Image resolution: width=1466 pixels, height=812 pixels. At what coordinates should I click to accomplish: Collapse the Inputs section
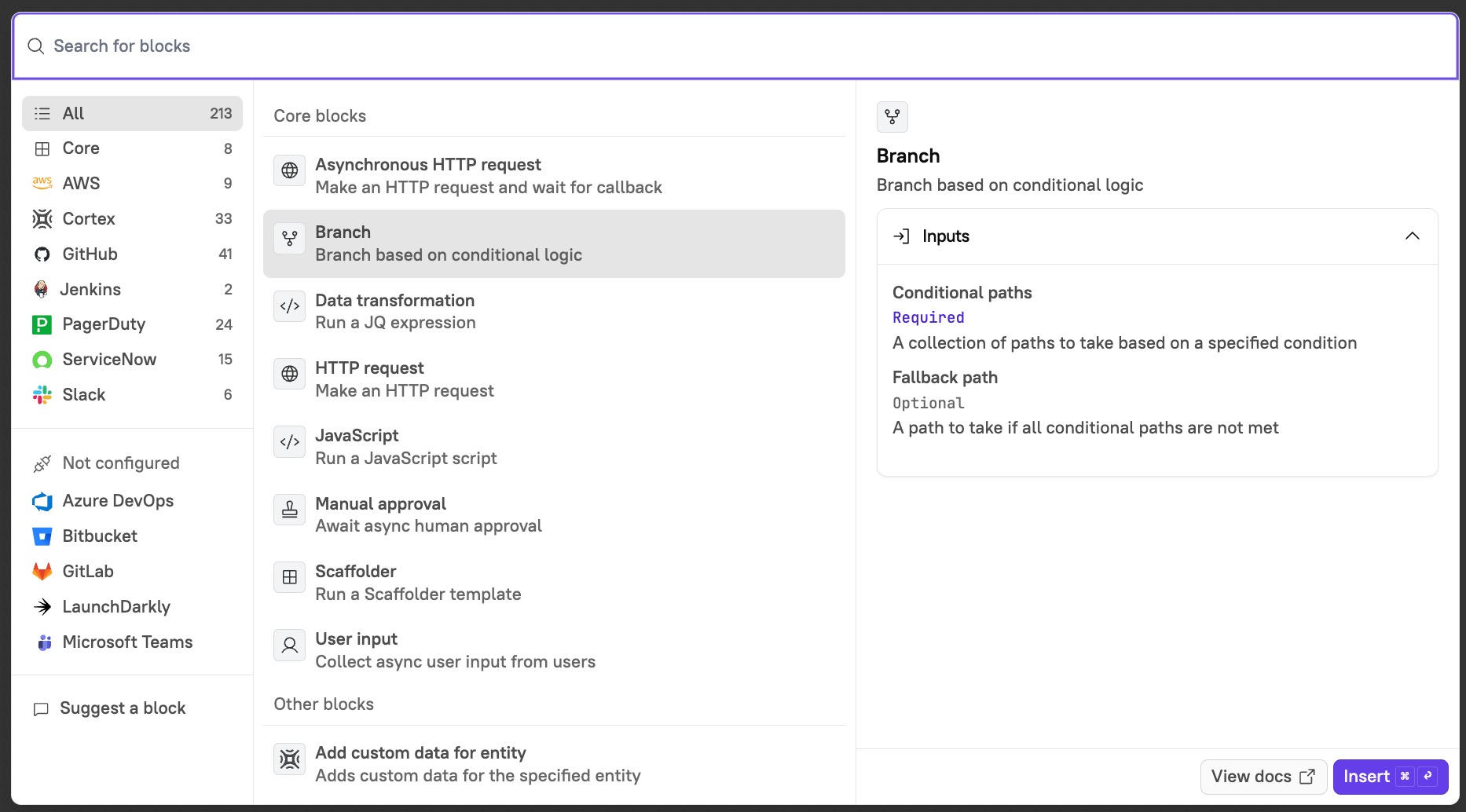(1412, 236)
